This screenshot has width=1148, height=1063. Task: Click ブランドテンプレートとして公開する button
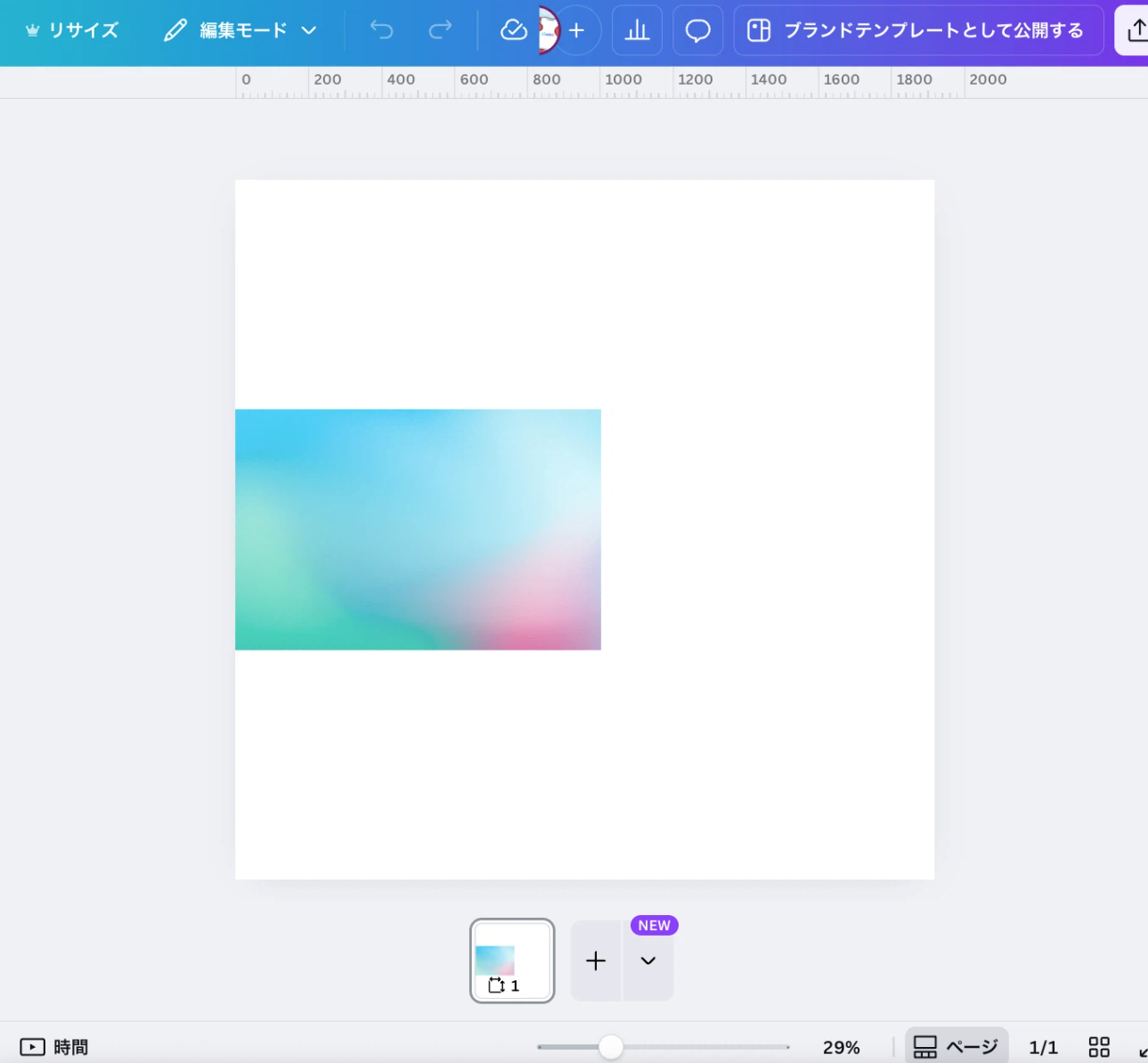click(x=917, y=30)
